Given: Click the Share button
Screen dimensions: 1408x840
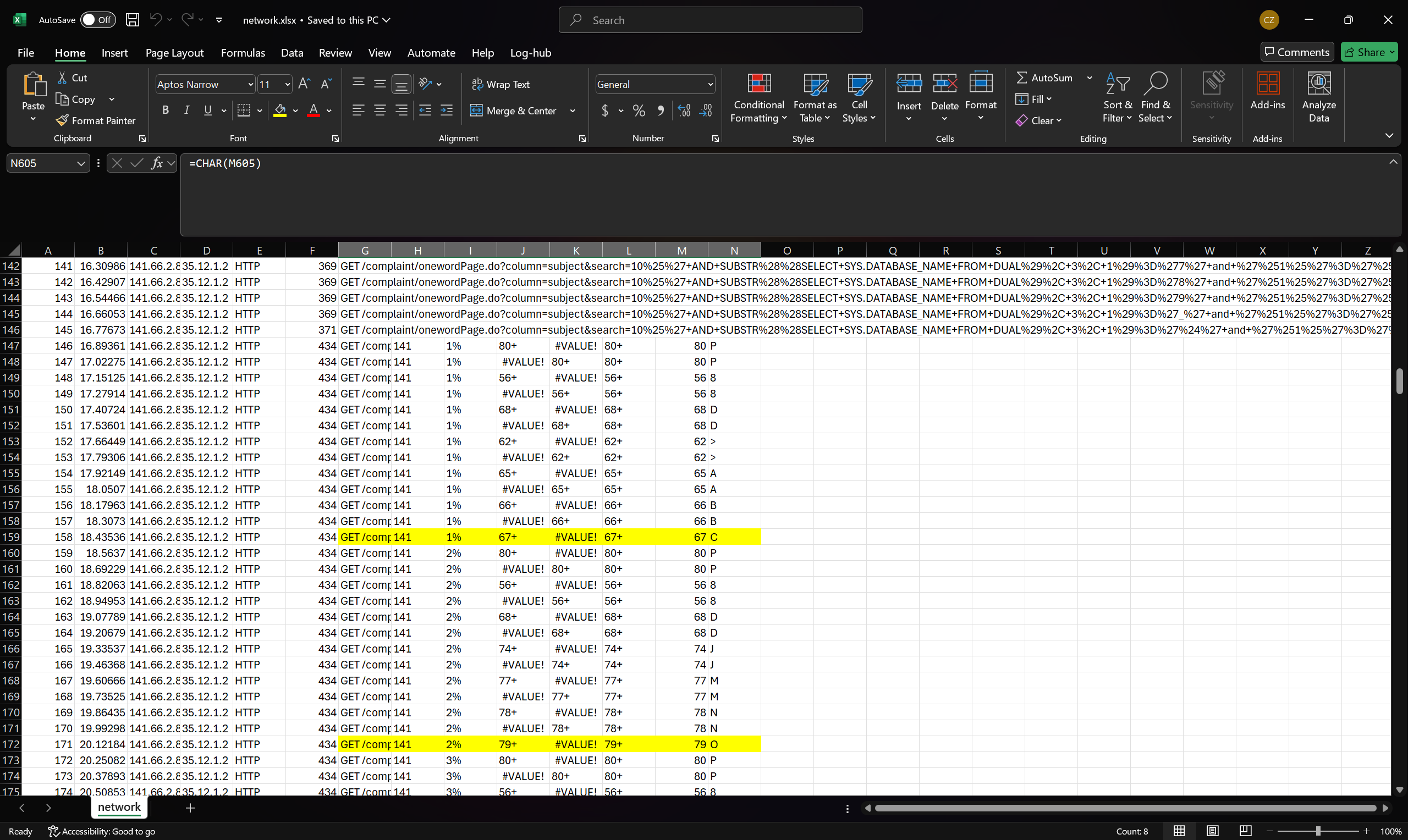Looking at the screenshot, I should tap(1368, 52).
